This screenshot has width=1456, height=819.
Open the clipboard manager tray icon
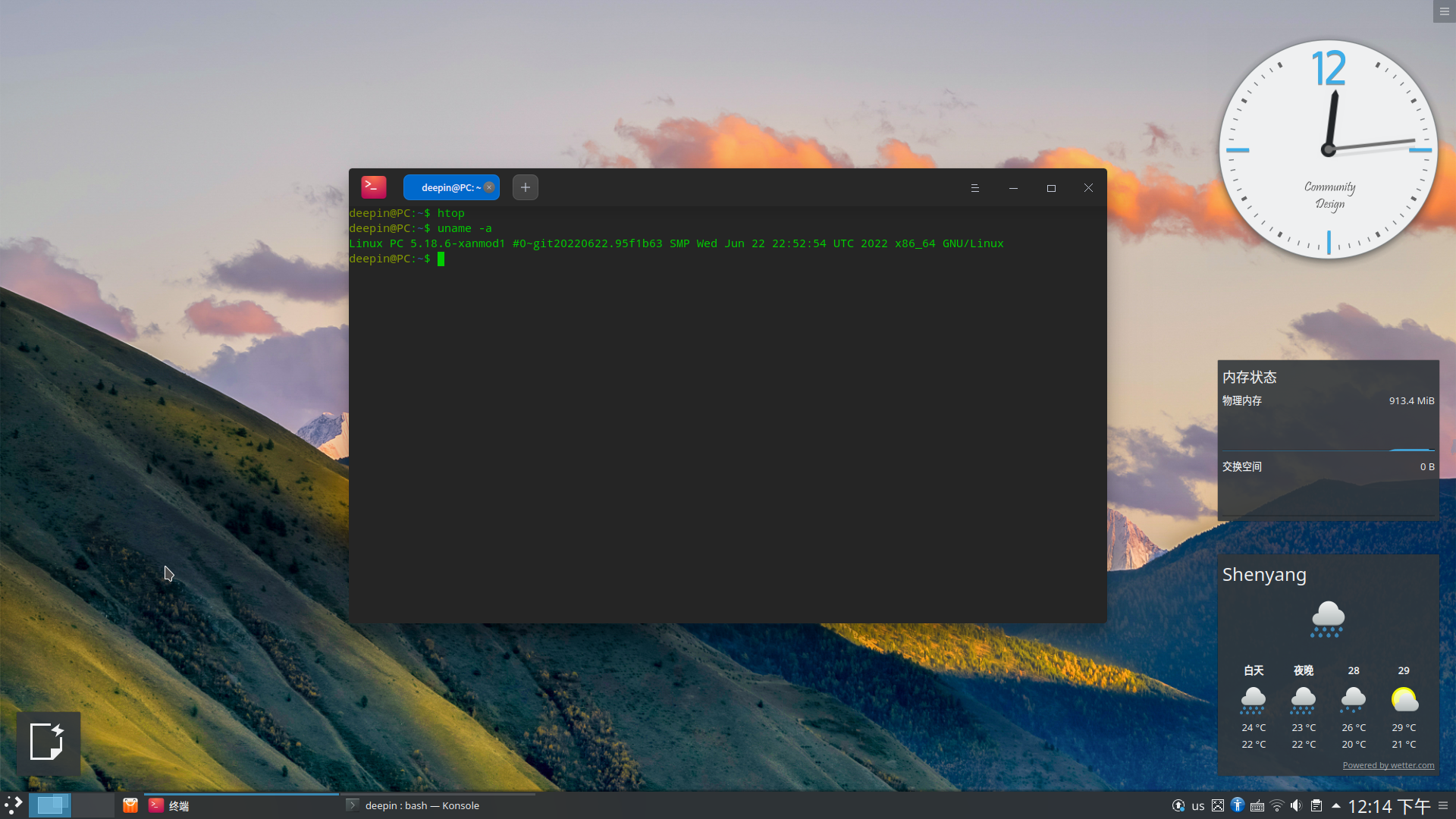(1316, 805)
